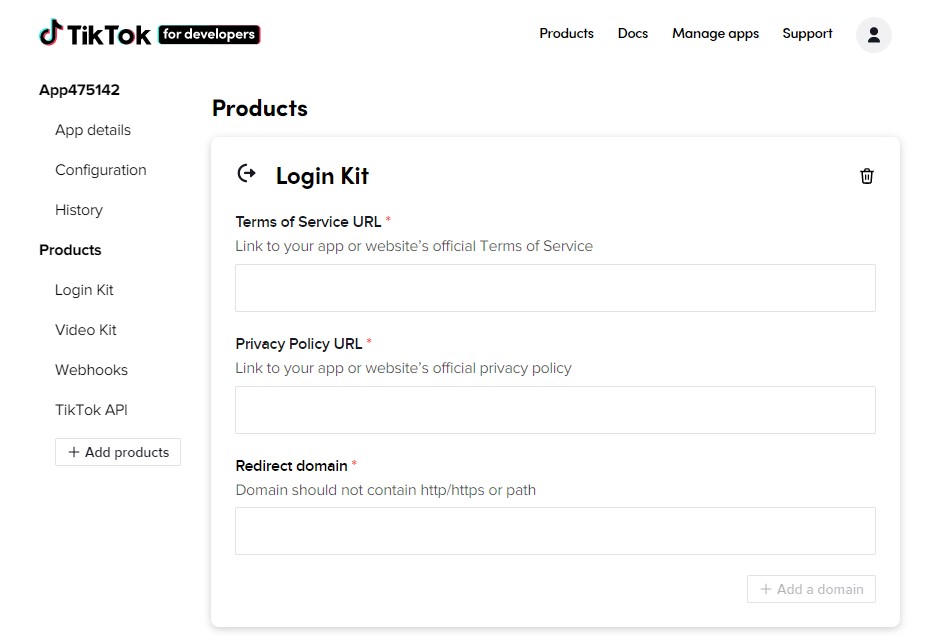
Task: Go to Manage apps
Action: 715,33
